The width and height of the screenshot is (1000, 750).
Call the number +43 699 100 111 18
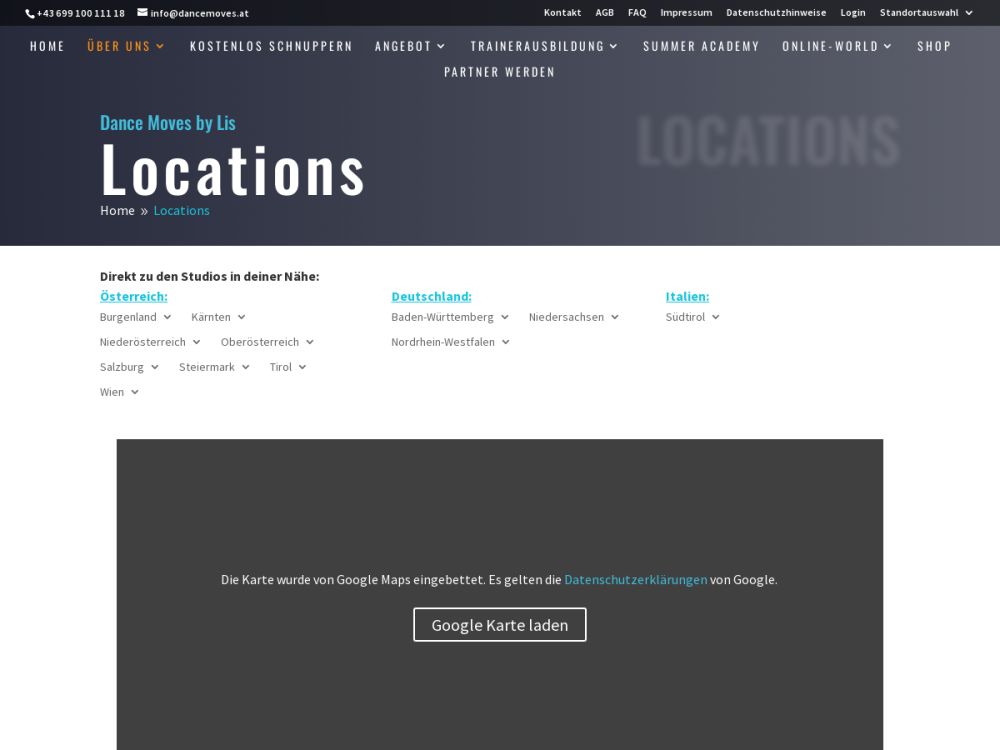[80, 13]
